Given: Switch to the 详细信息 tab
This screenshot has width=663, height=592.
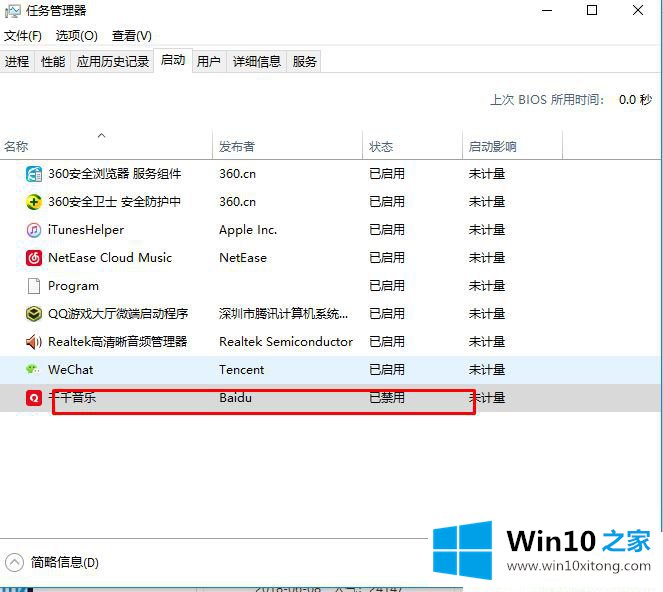Looking at the screenshot, I should [257, 62].
